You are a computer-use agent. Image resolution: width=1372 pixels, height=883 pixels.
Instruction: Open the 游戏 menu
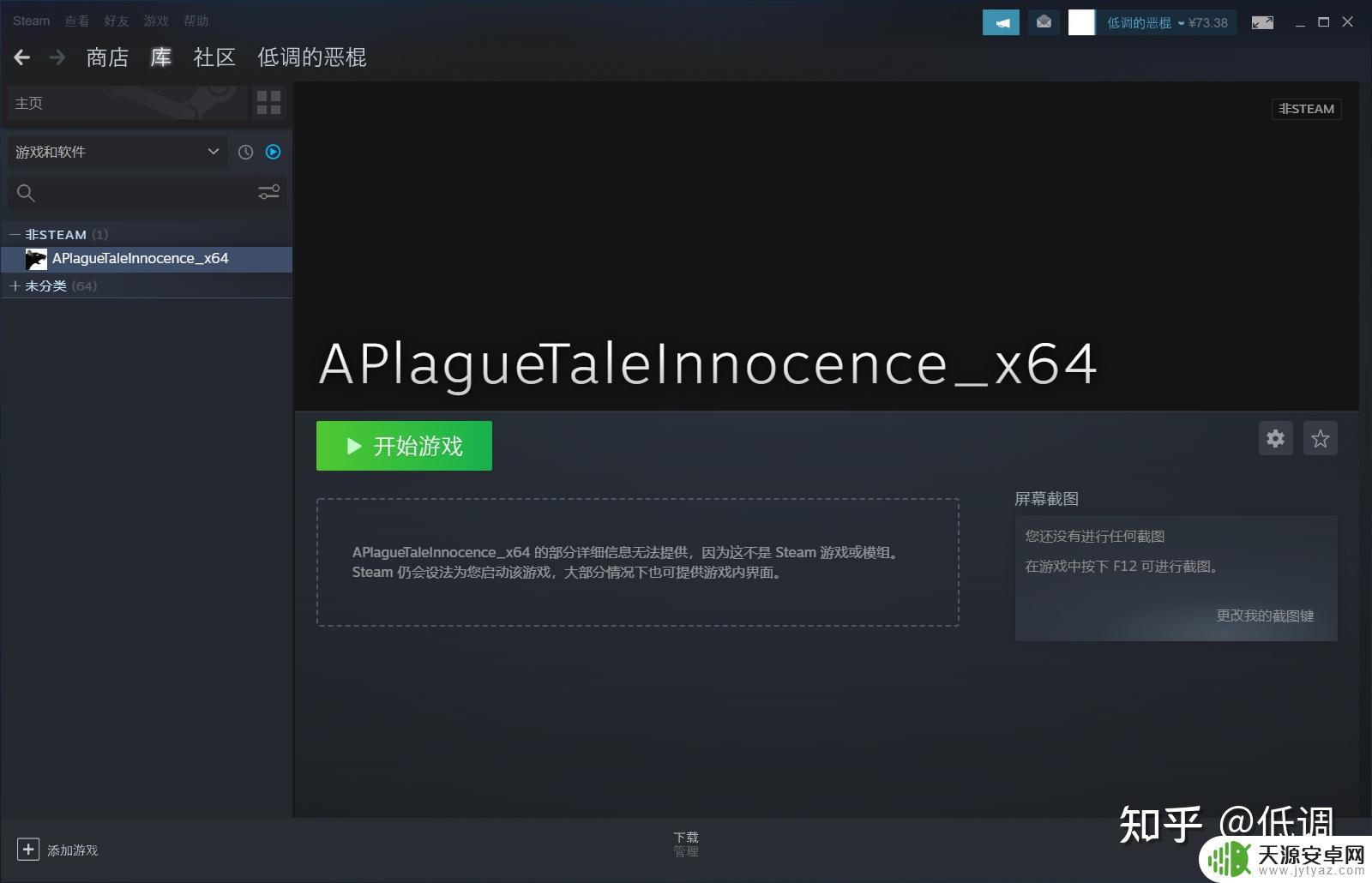(x=156, y=21)
